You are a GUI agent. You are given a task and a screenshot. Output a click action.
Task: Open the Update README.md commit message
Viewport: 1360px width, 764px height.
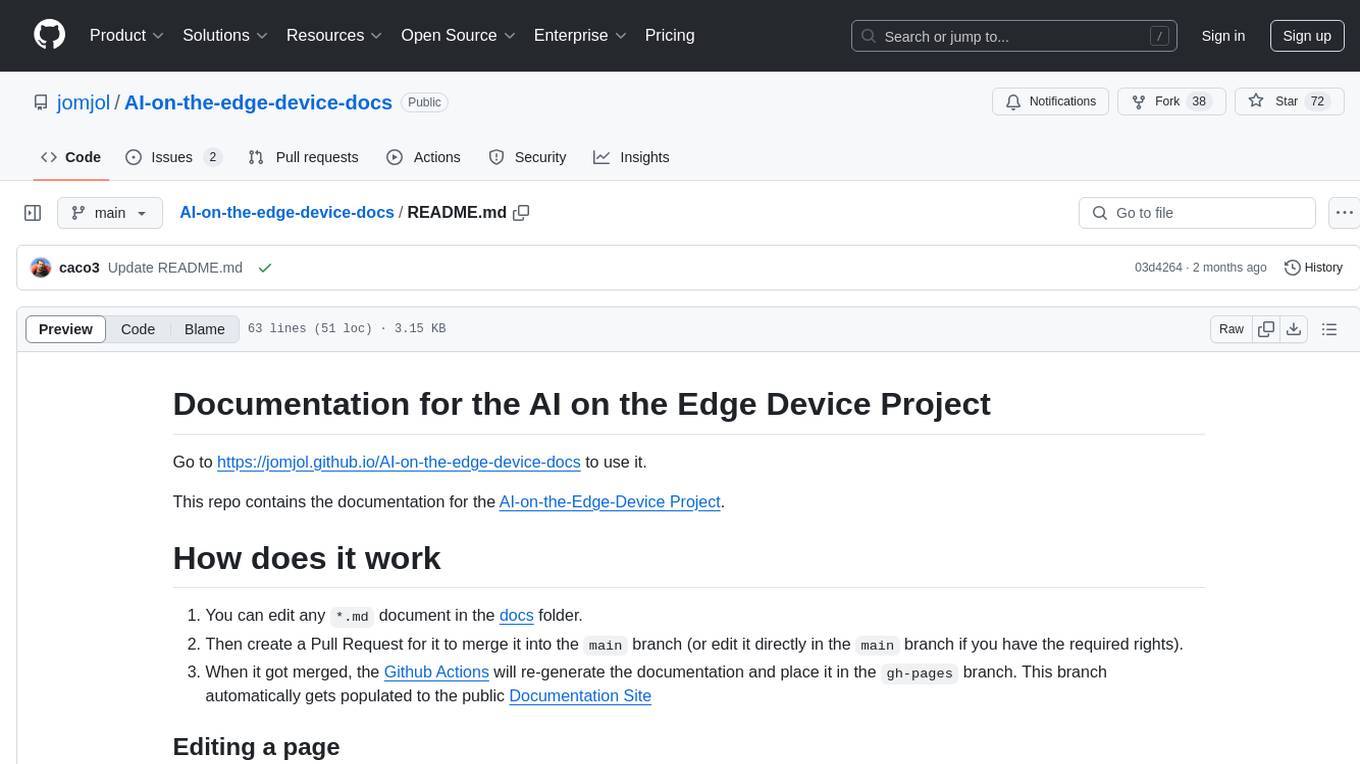[x=175, y=268]
